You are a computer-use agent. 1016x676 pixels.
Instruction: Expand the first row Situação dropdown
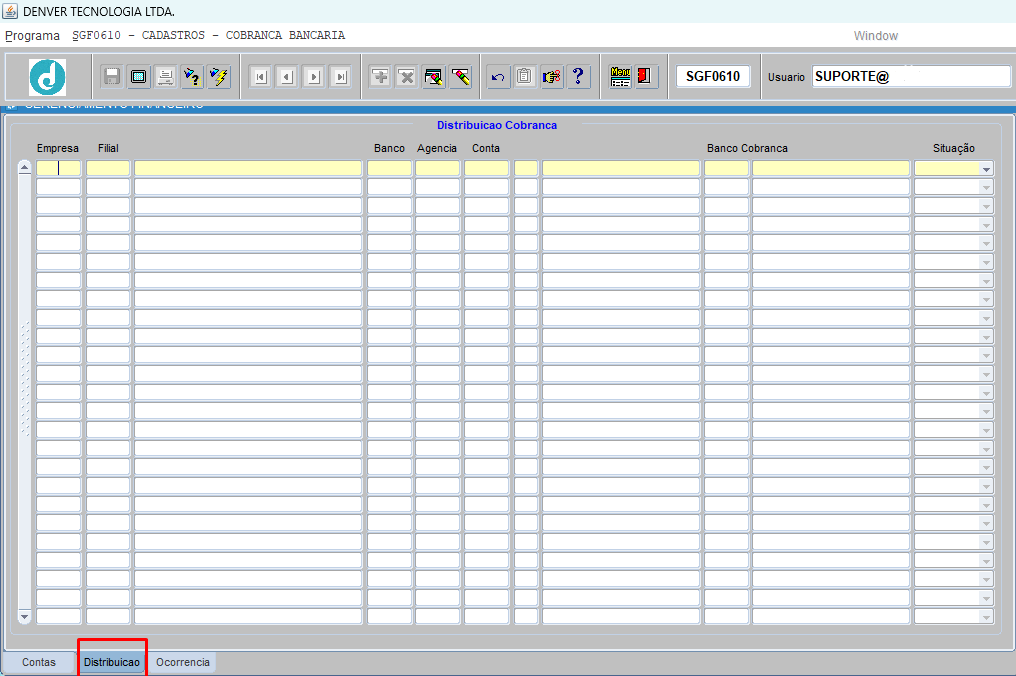tap(986, 169)
